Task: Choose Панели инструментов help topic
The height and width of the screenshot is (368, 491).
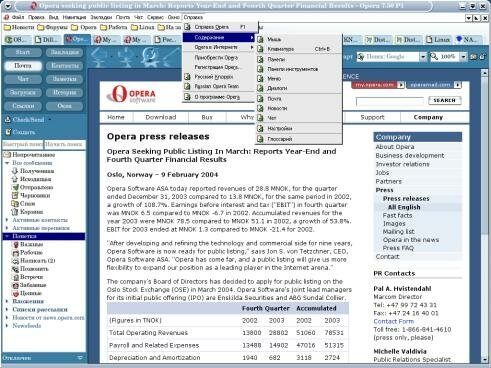Action: click(299, 69)
